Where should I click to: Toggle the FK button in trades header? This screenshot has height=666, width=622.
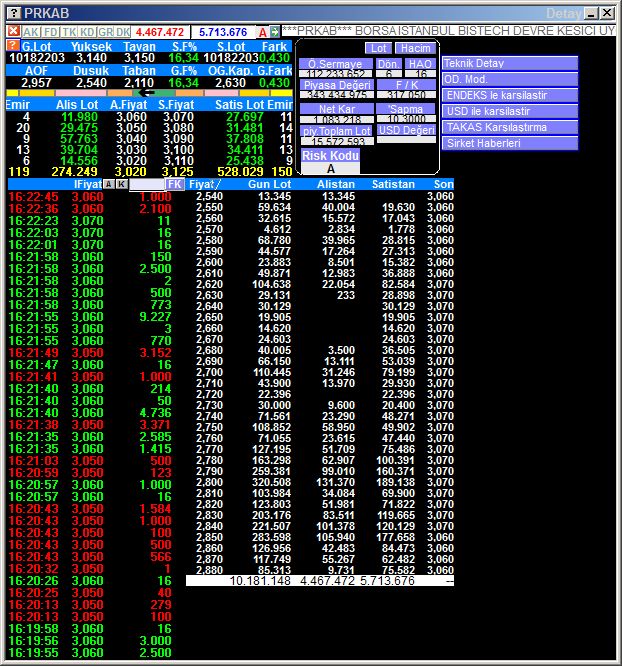coord(175,185)
